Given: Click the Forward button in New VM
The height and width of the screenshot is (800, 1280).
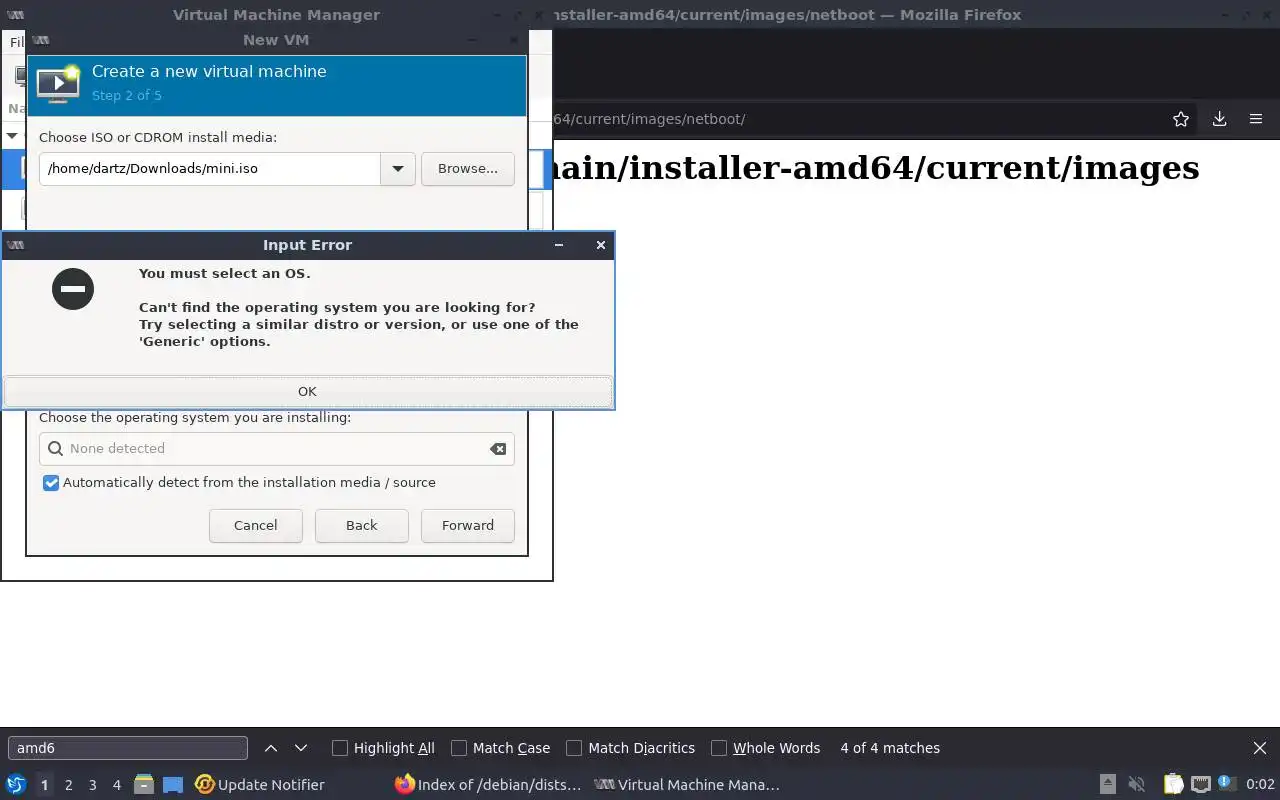Looking at the screenshot, I should (x=468, y=525).
